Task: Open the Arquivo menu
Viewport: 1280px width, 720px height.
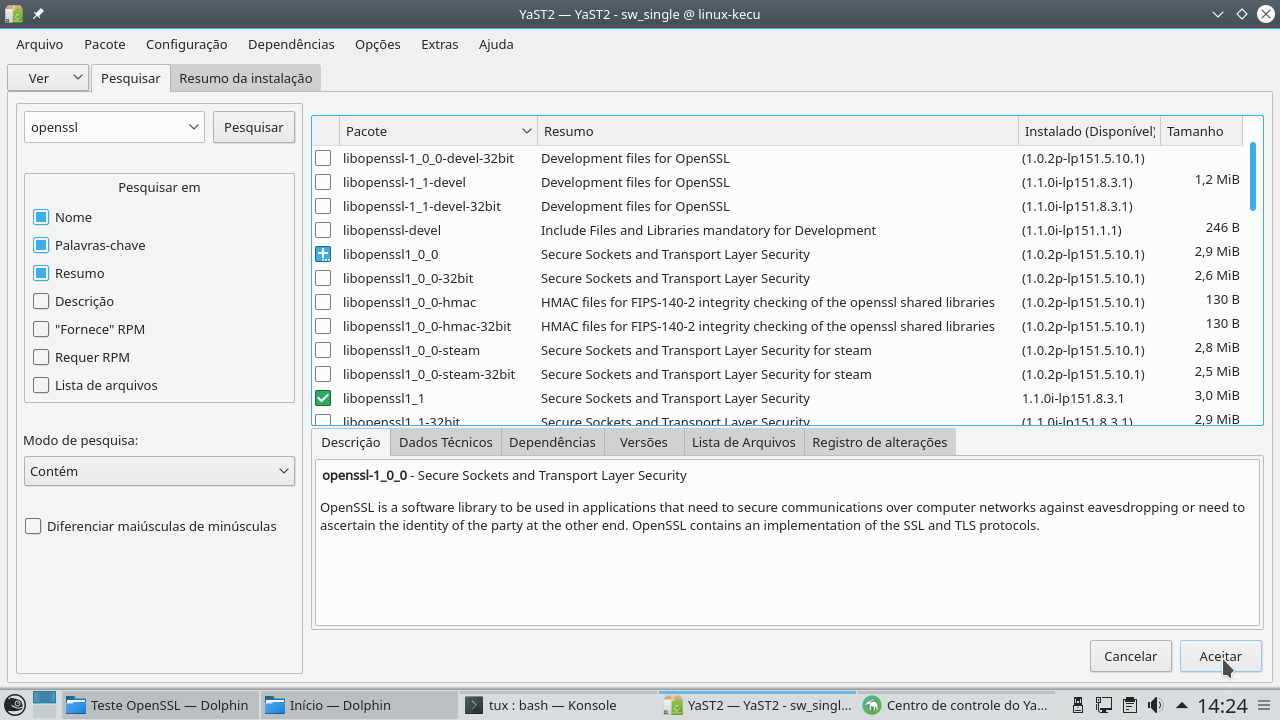Action: (x=39, y=44)
